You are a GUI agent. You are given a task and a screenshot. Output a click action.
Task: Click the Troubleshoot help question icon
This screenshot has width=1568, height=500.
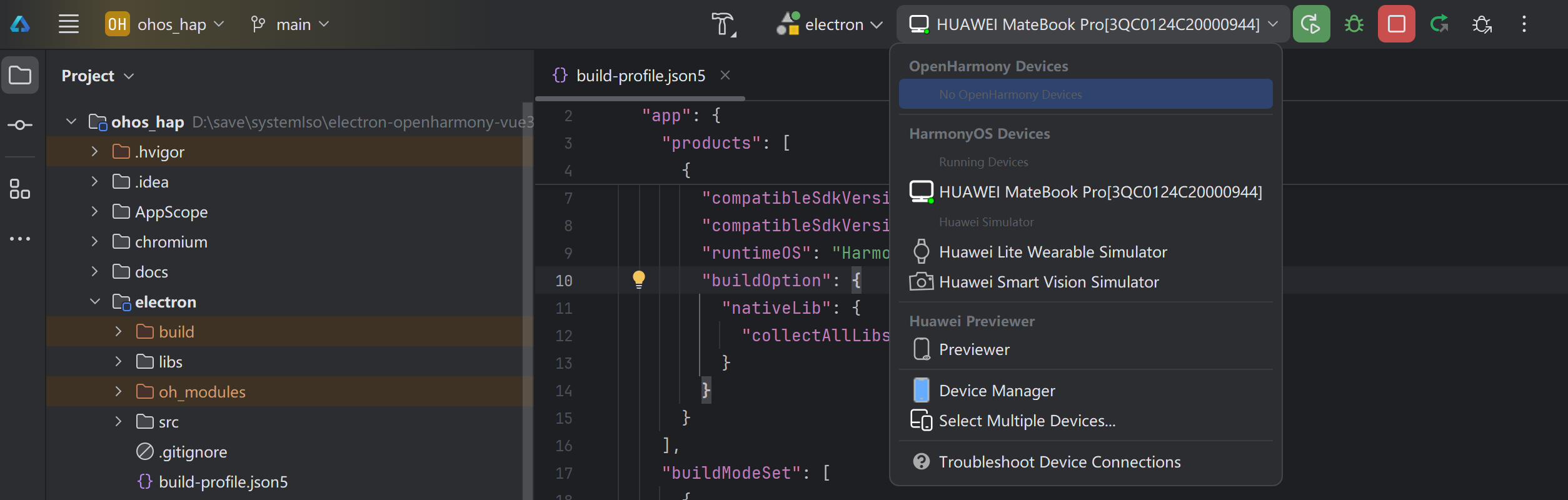coord(921,461)
